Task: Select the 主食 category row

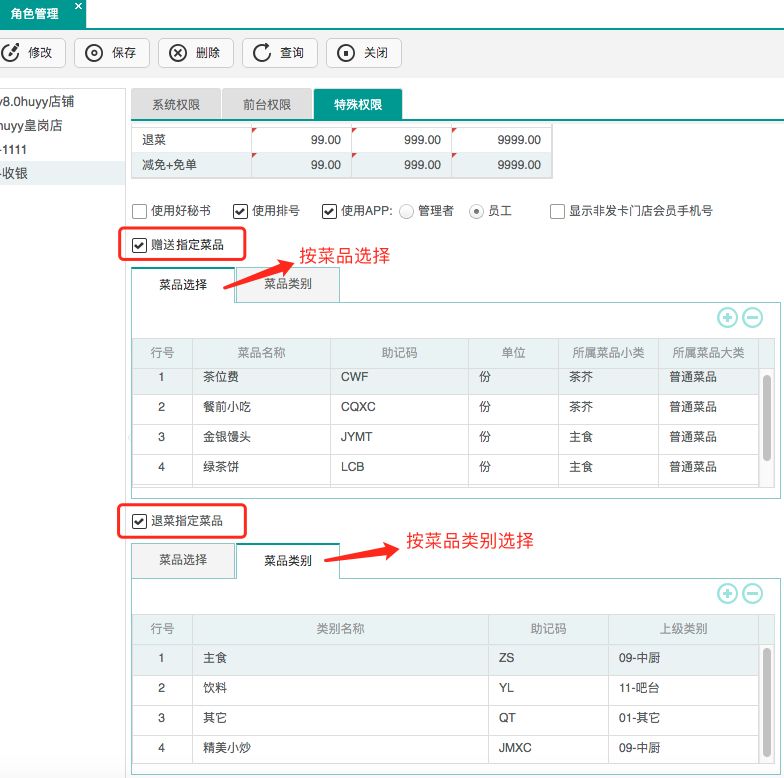Action: (446, 660)
